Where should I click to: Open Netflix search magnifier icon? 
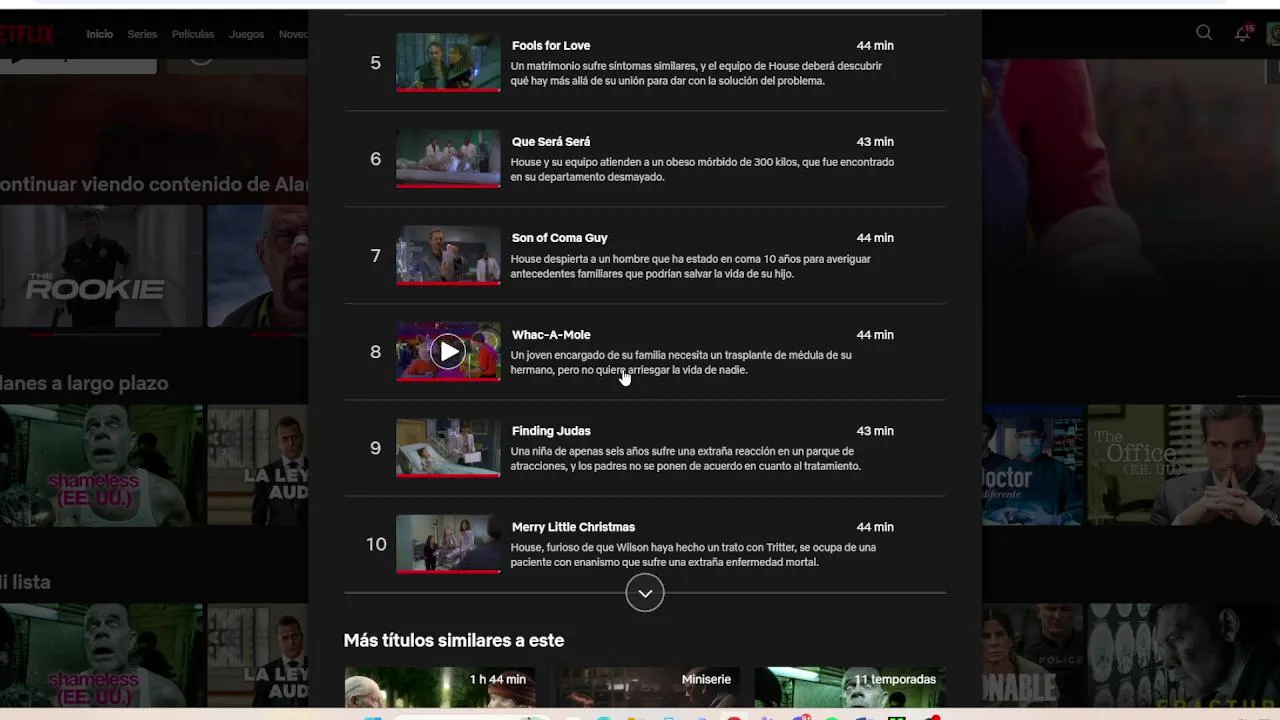pos(1204,33)
